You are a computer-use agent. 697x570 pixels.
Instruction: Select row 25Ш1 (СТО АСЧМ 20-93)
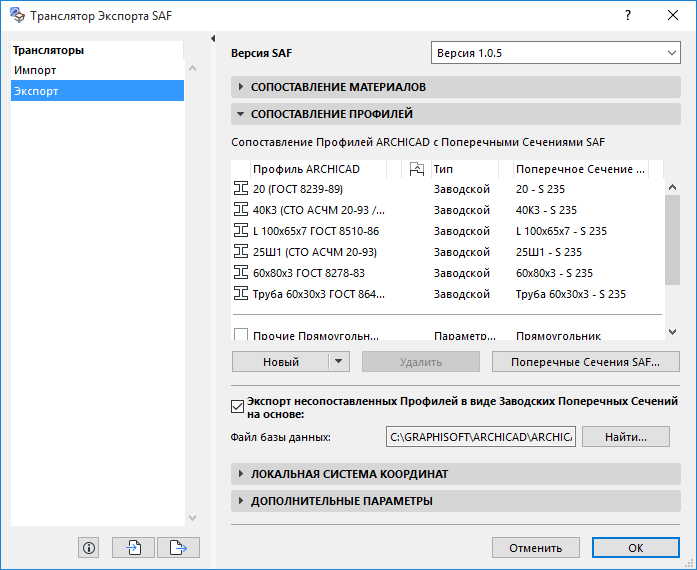(448, 252)
